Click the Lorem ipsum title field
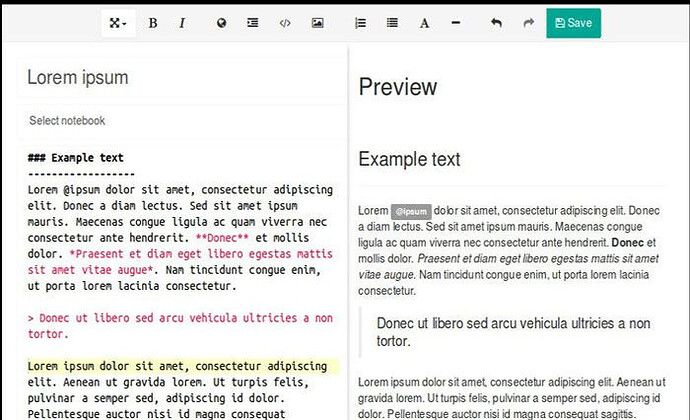Viewport: 690px width, 420px height. (x=180, y=78)
